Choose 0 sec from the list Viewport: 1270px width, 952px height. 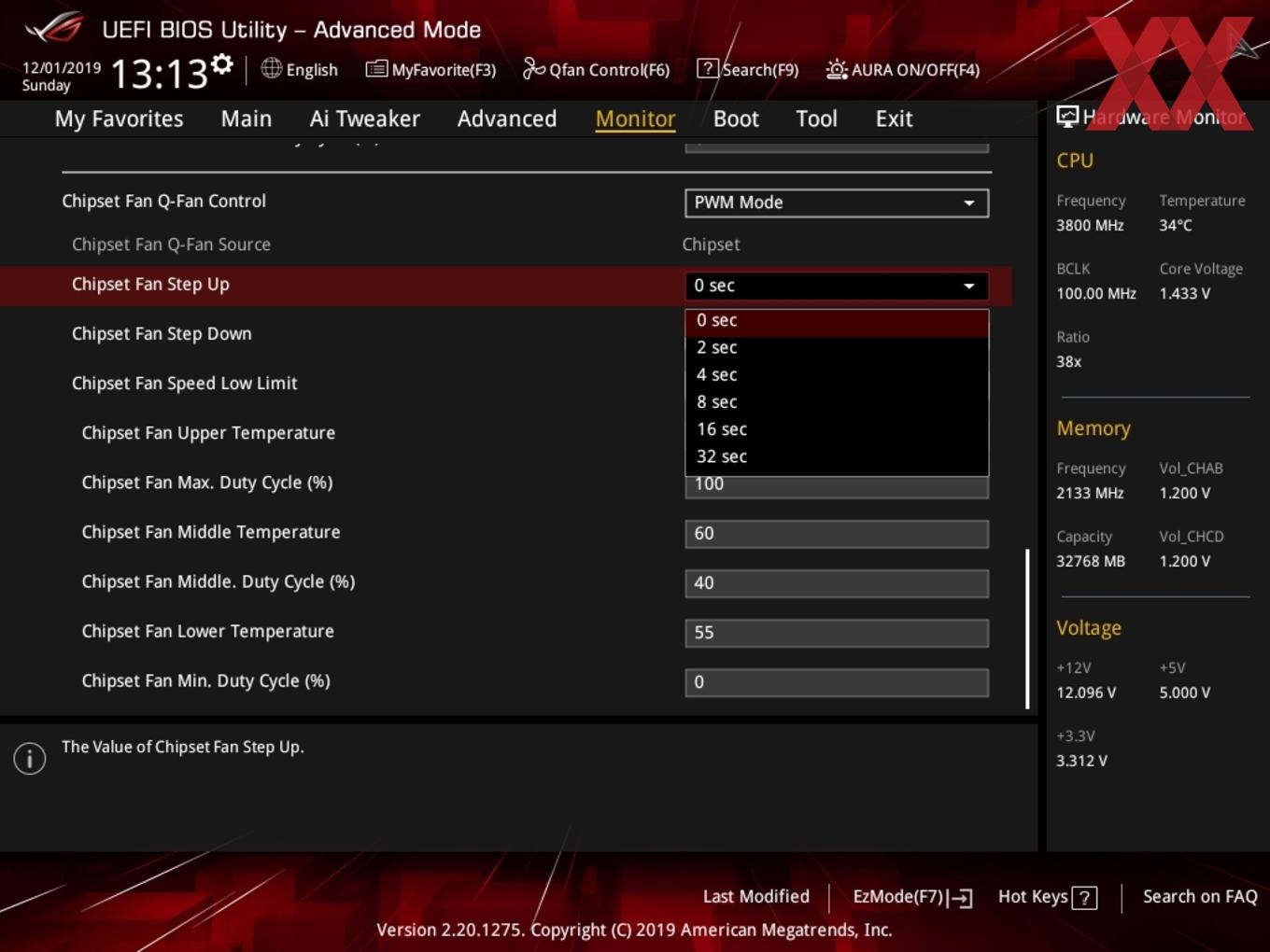(837, 320)
